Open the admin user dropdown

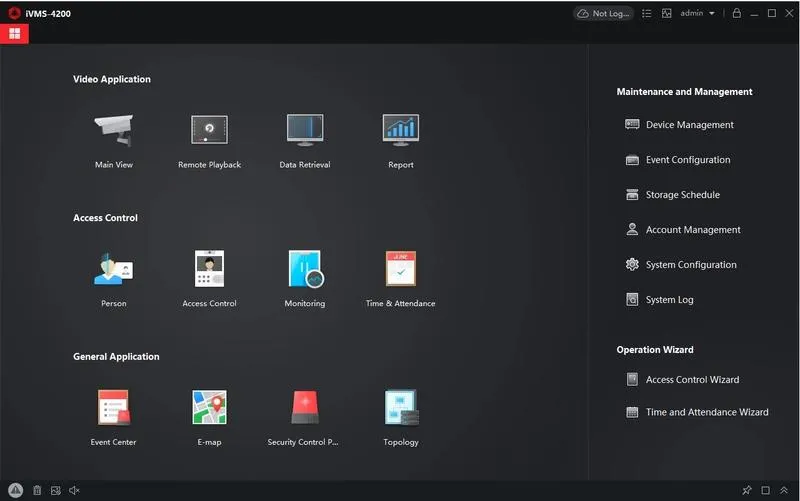click(x=697, y=13)
